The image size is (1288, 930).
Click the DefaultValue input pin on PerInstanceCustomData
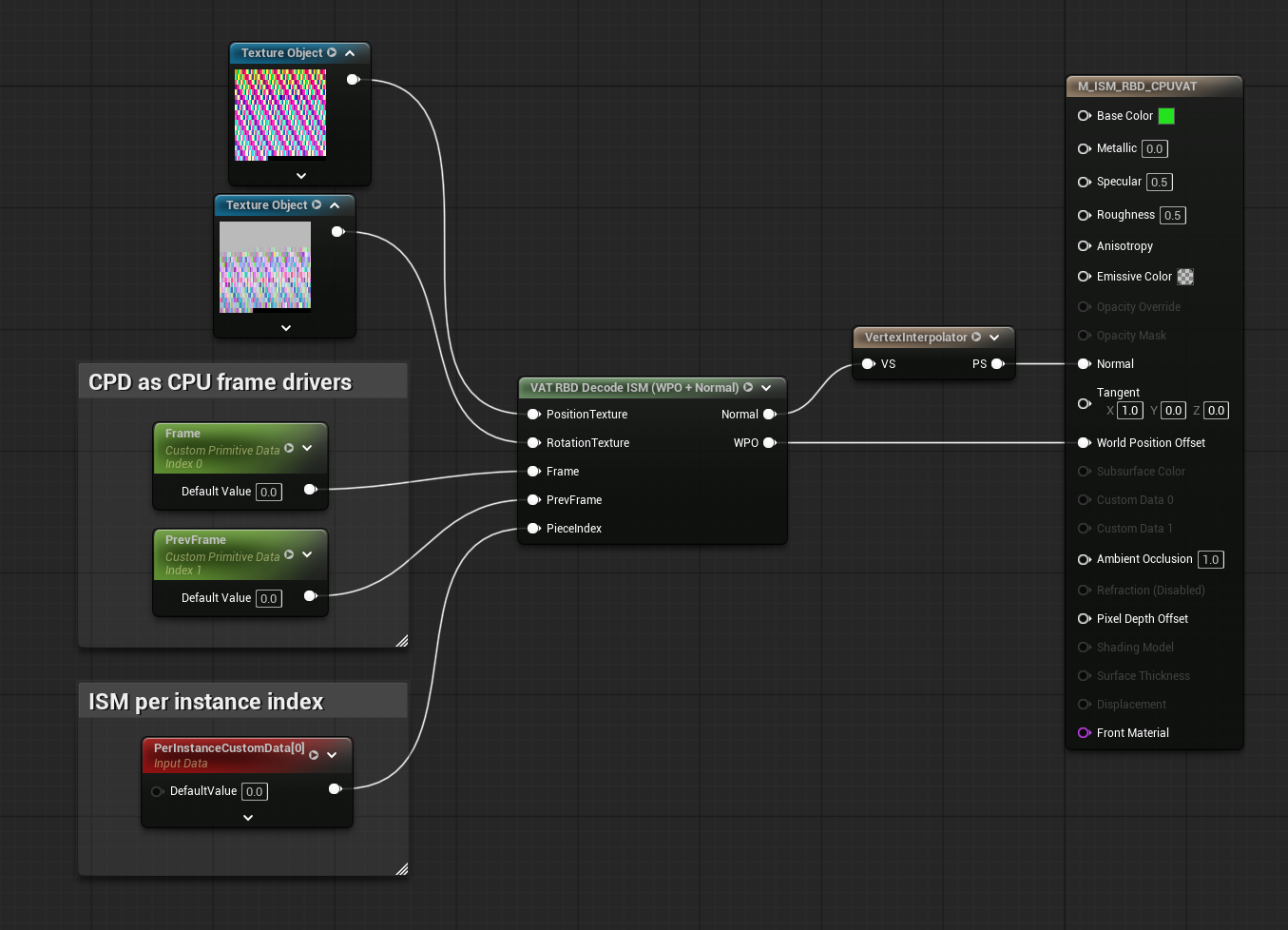pyautogui.click(x=157, y=791)
